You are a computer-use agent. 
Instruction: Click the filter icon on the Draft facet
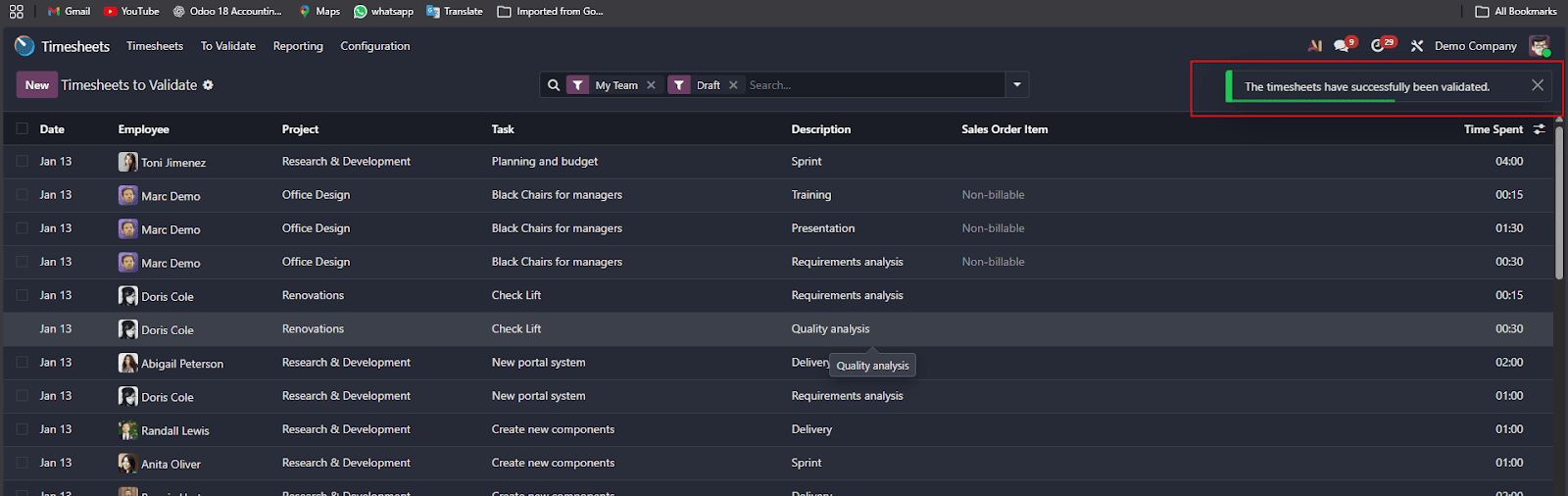pos(679,85)
